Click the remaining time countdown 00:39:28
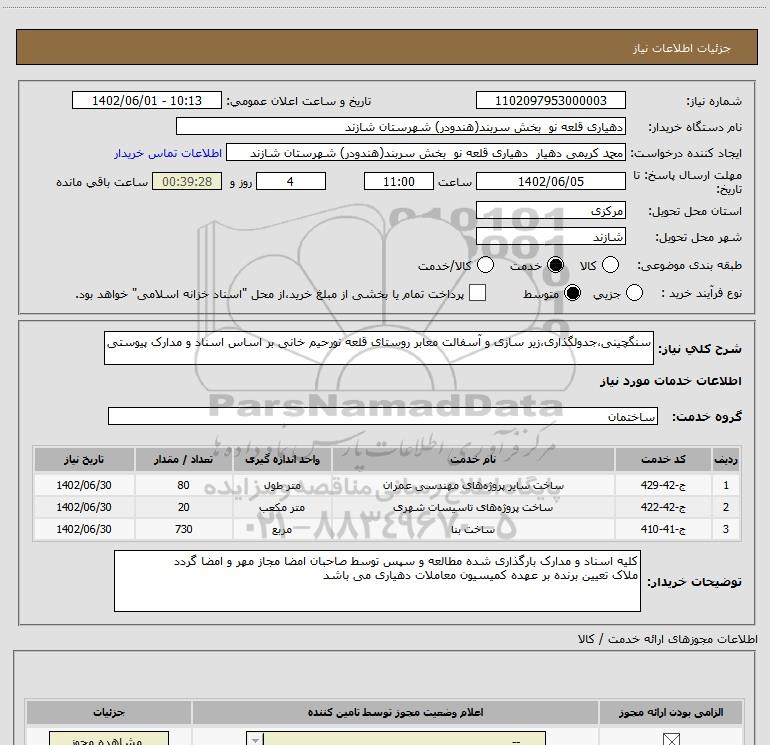Screen dimensions: 770x745 pyautogui.click(x=187, y=182)
